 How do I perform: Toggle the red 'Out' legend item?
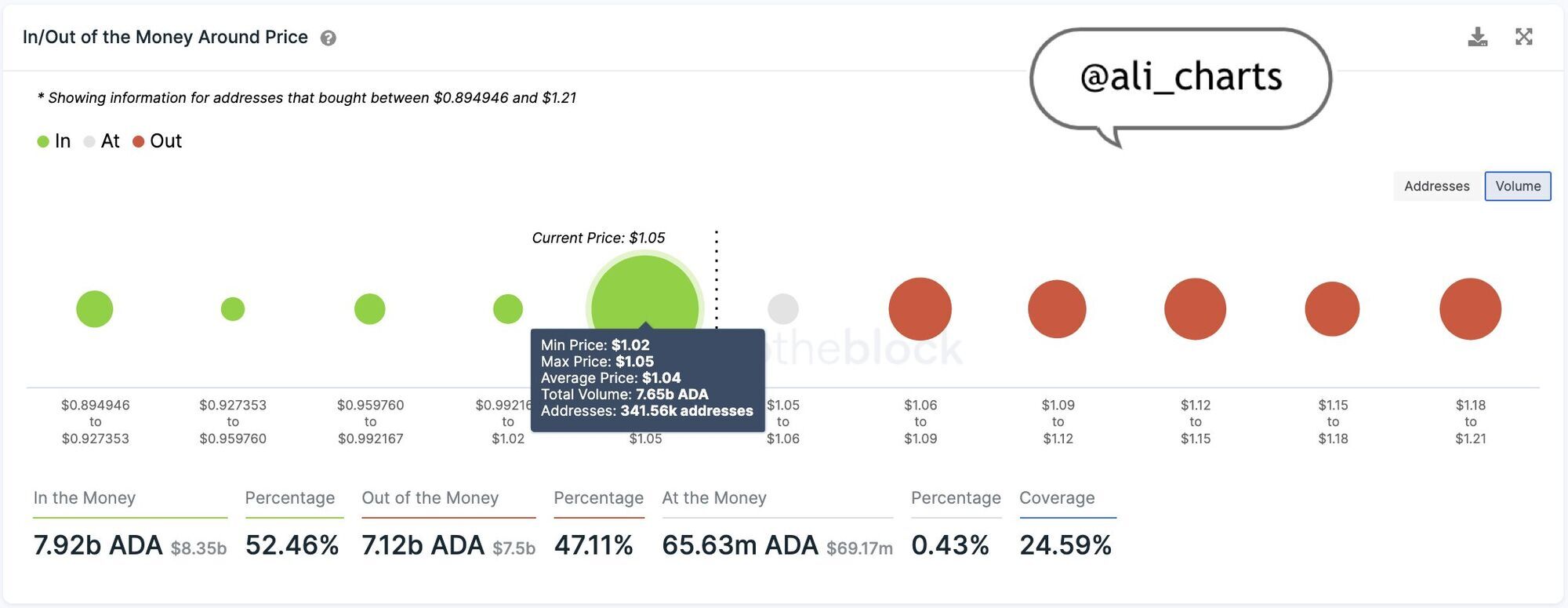[x=158, y=141]
